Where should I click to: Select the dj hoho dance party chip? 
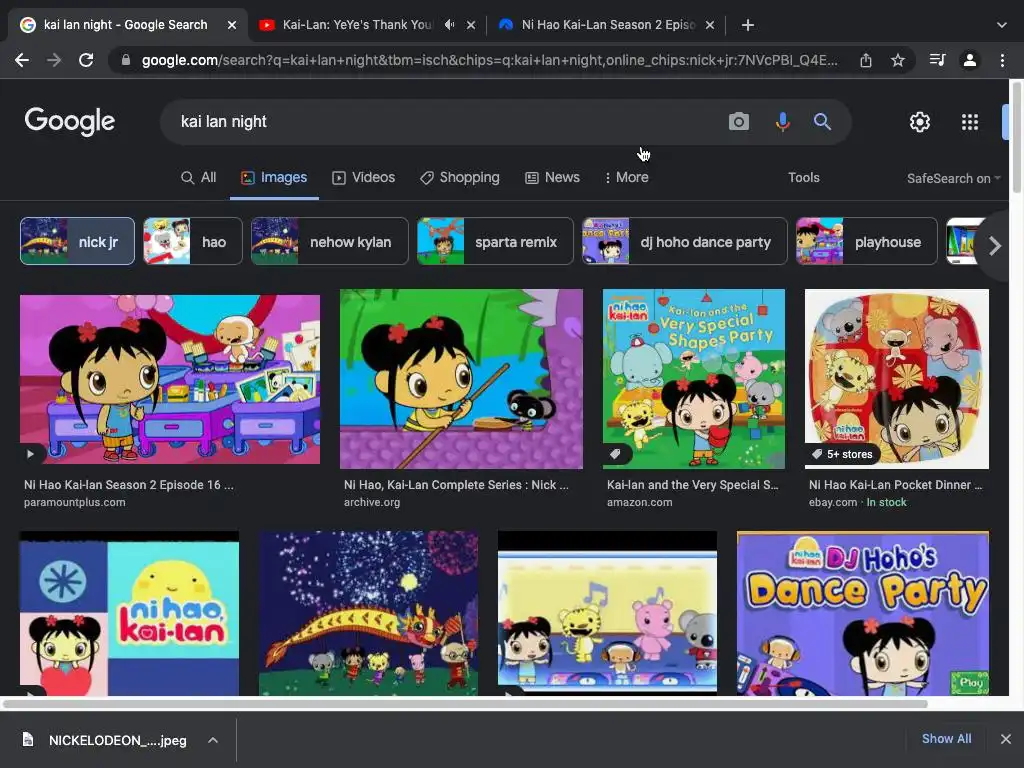coord(685,242)
